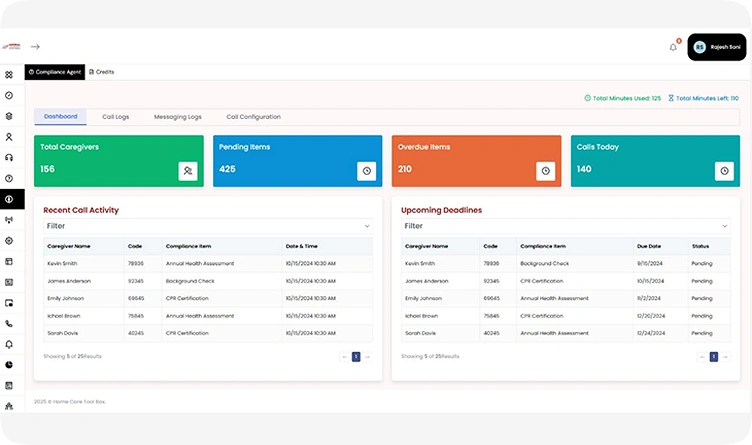Image resolution: width=752 pixels, height=445 pixels.
Task: Click Kevin Smith in Recent Call Activity
Action: [x=62, y=264]
